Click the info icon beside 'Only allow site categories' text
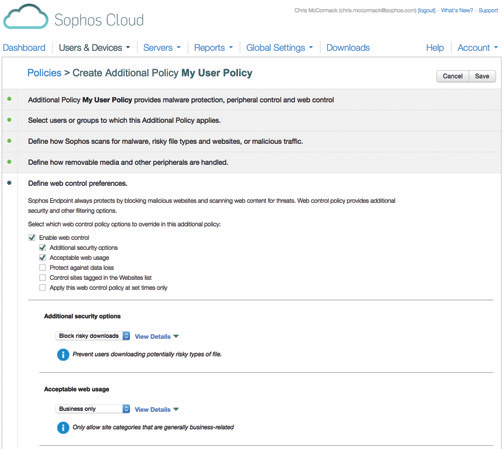This screenshot has width=504, height=449. click(63, 427)
